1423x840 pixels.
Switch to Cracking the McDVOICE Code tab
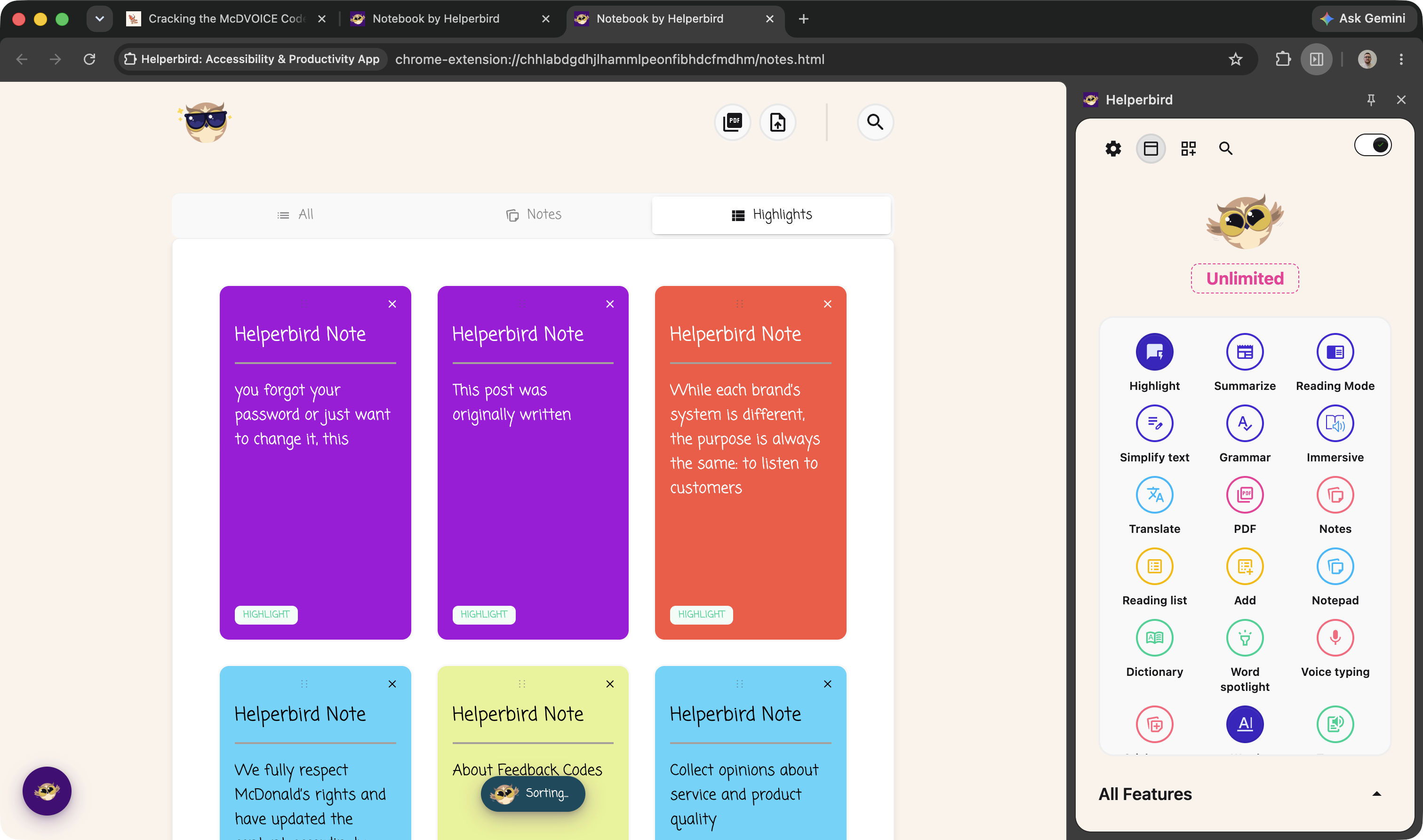tap(226, 19)
